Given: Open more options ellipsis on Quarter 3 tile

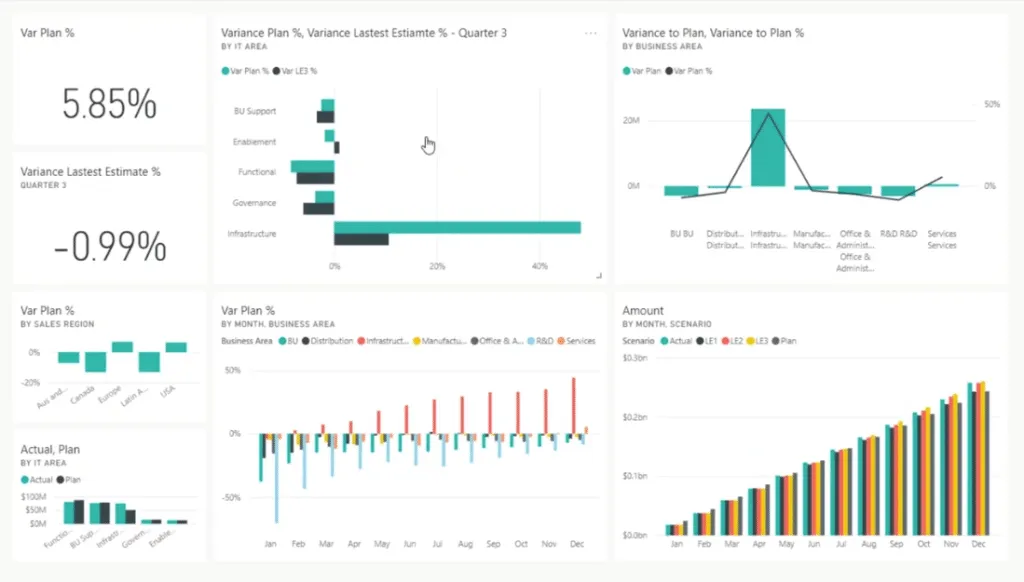Looking at the screenshot, I should pyautogui.click(x=591, y=33).
